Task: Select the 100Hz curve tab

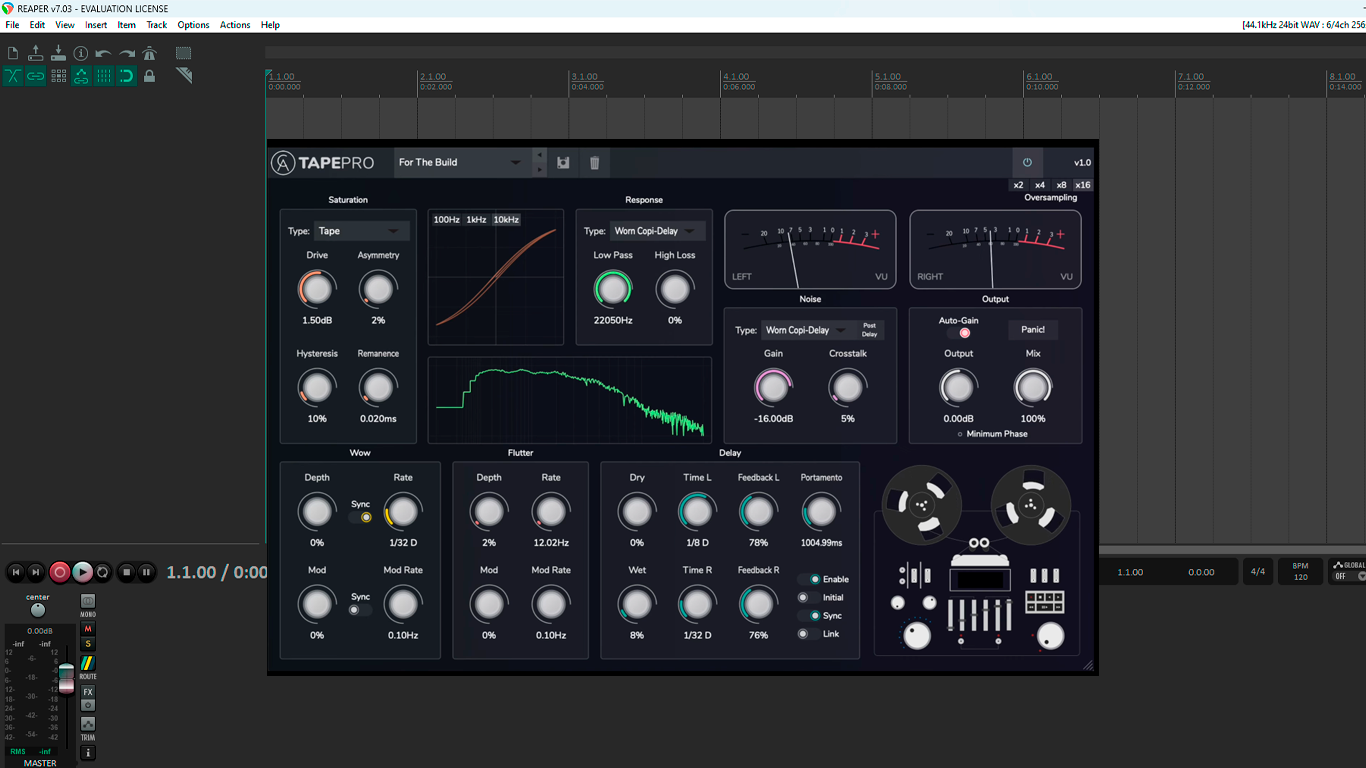Action: pos(447,219)
